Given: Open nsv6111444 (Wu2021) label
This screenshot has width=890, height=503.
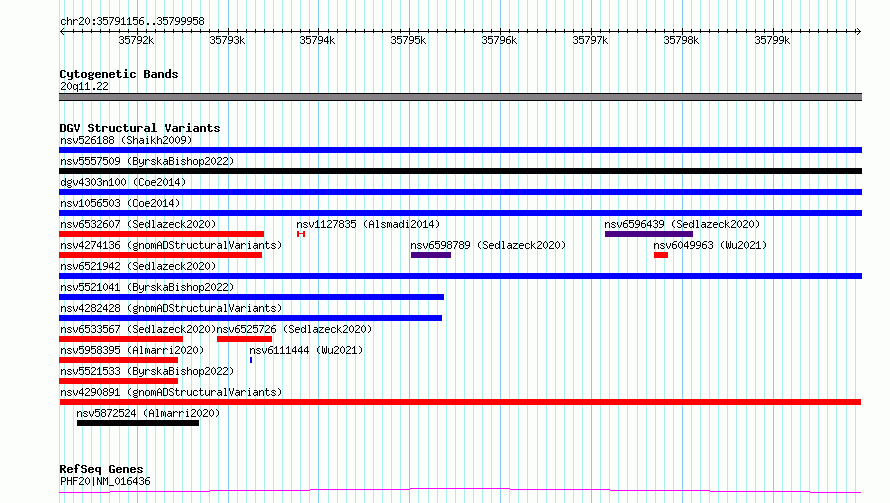Looking at the screenshot, I should [x=306, y=350].
